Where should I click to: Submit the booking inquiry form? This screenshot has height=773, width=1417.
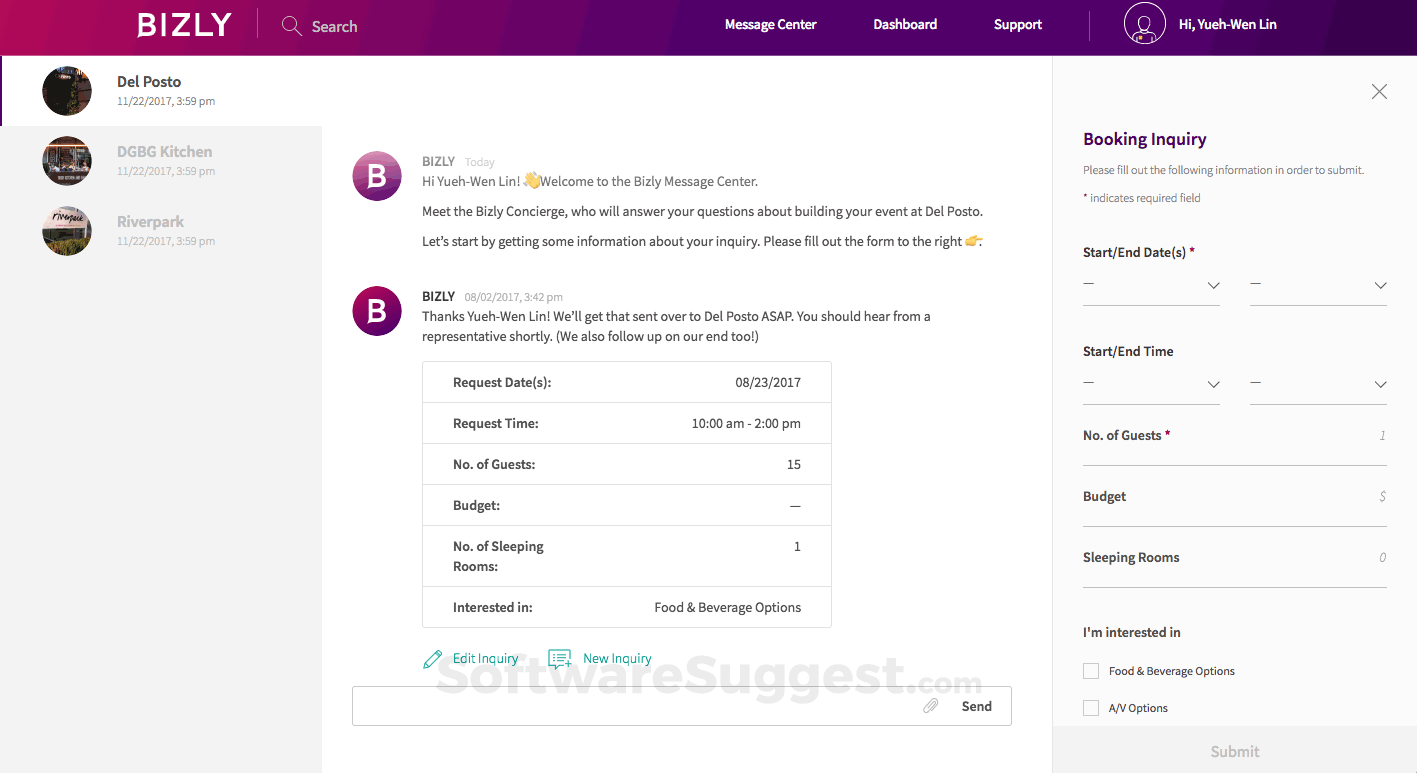coord(1234,751)
